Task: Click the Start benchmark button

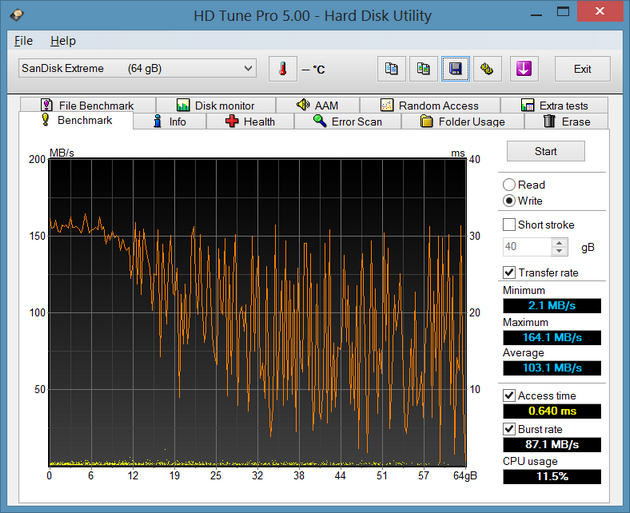Action: click(x=546, y=151)
